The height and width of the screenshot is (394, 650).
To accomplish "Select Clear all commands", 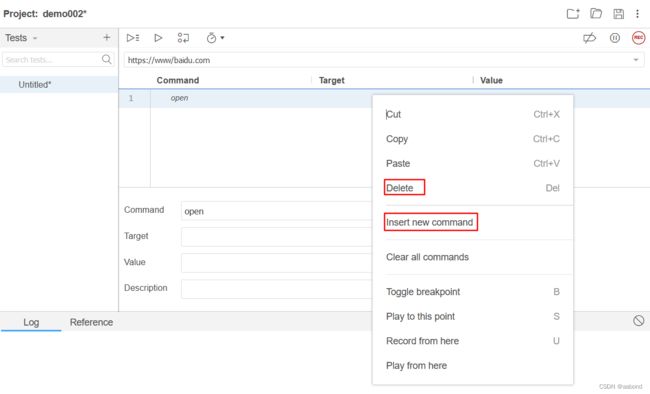I will point(473,257).
